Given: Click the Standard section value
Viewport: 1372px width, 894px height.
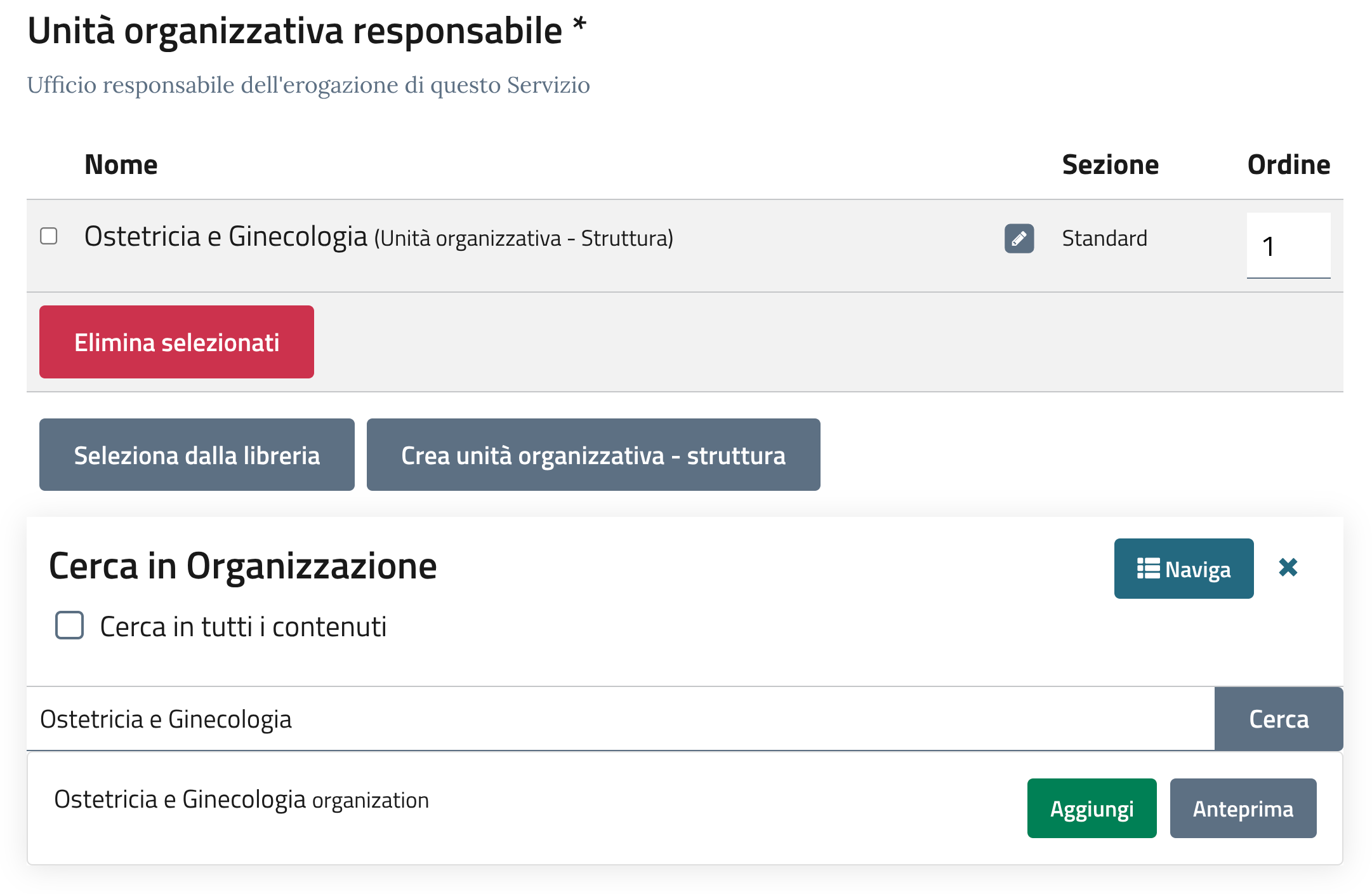Looking at the screenshot, I should pos(1104,239).
